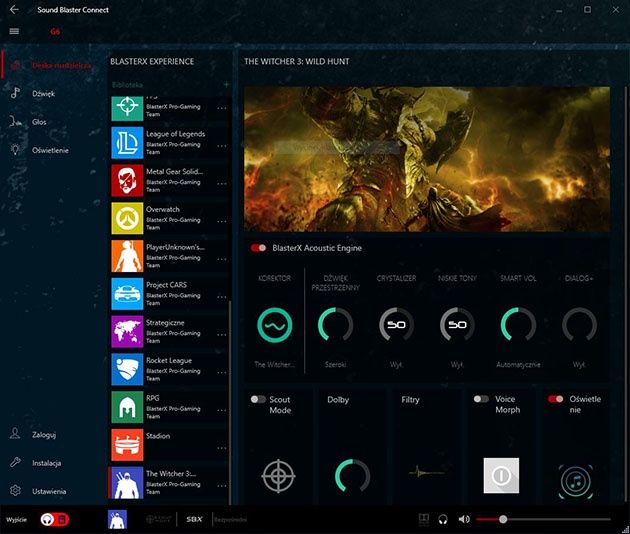The height and width of the screenshot is (534, 630).
Task: Click the Bezpośredni direct mode button
Action: [230, 520]
